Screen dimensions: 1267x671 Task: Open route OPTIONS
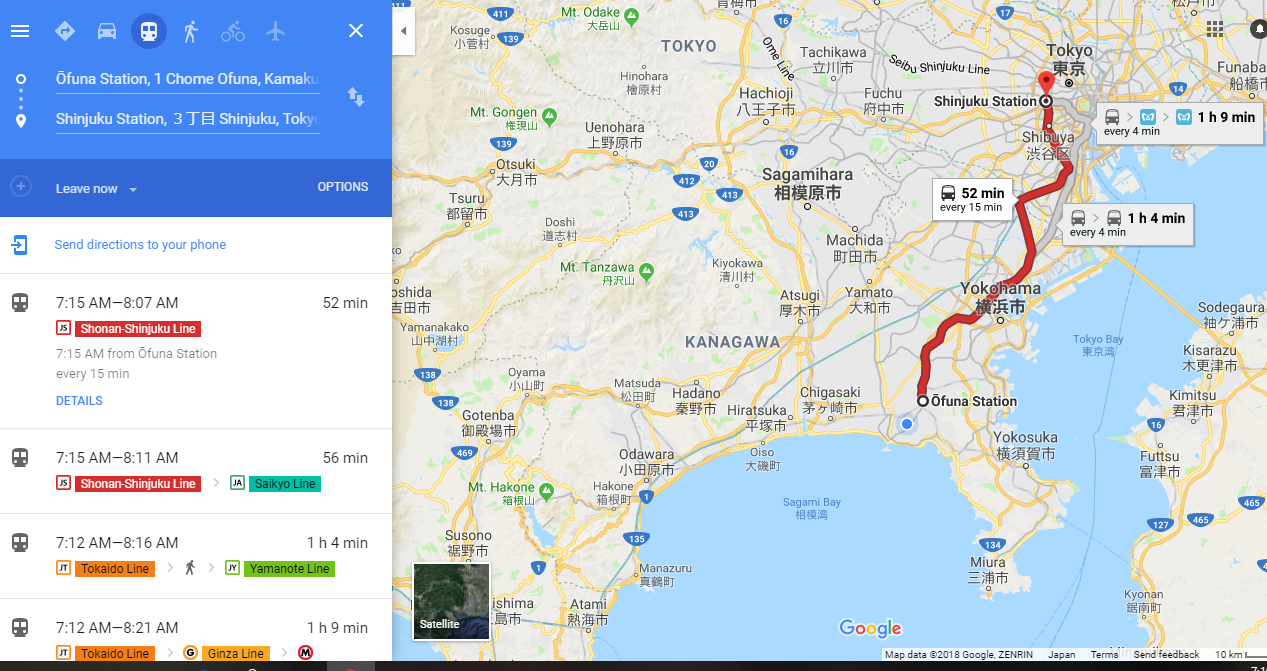343,187
